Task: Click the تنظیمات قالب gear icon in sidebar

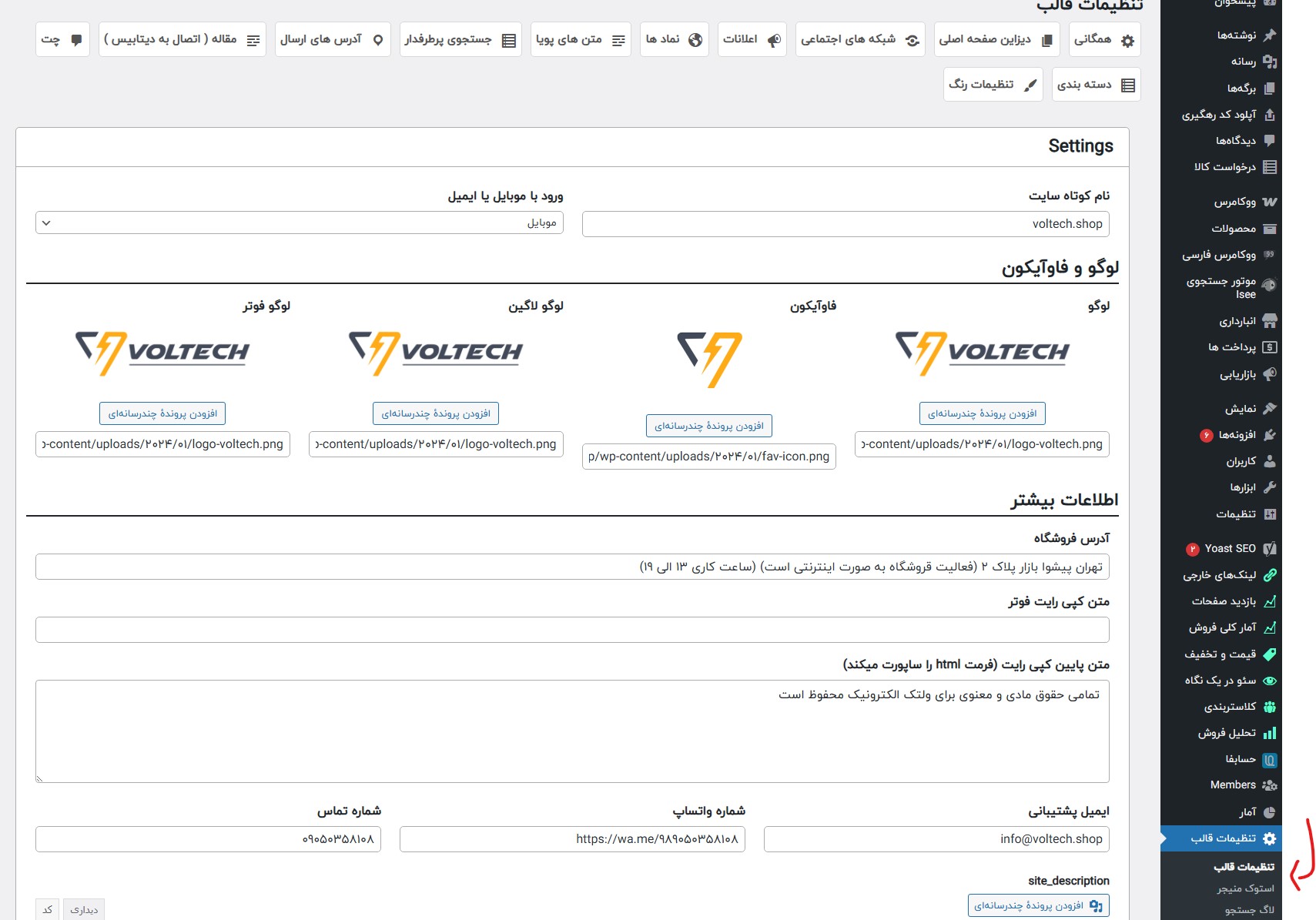Action: (1270, 838)
